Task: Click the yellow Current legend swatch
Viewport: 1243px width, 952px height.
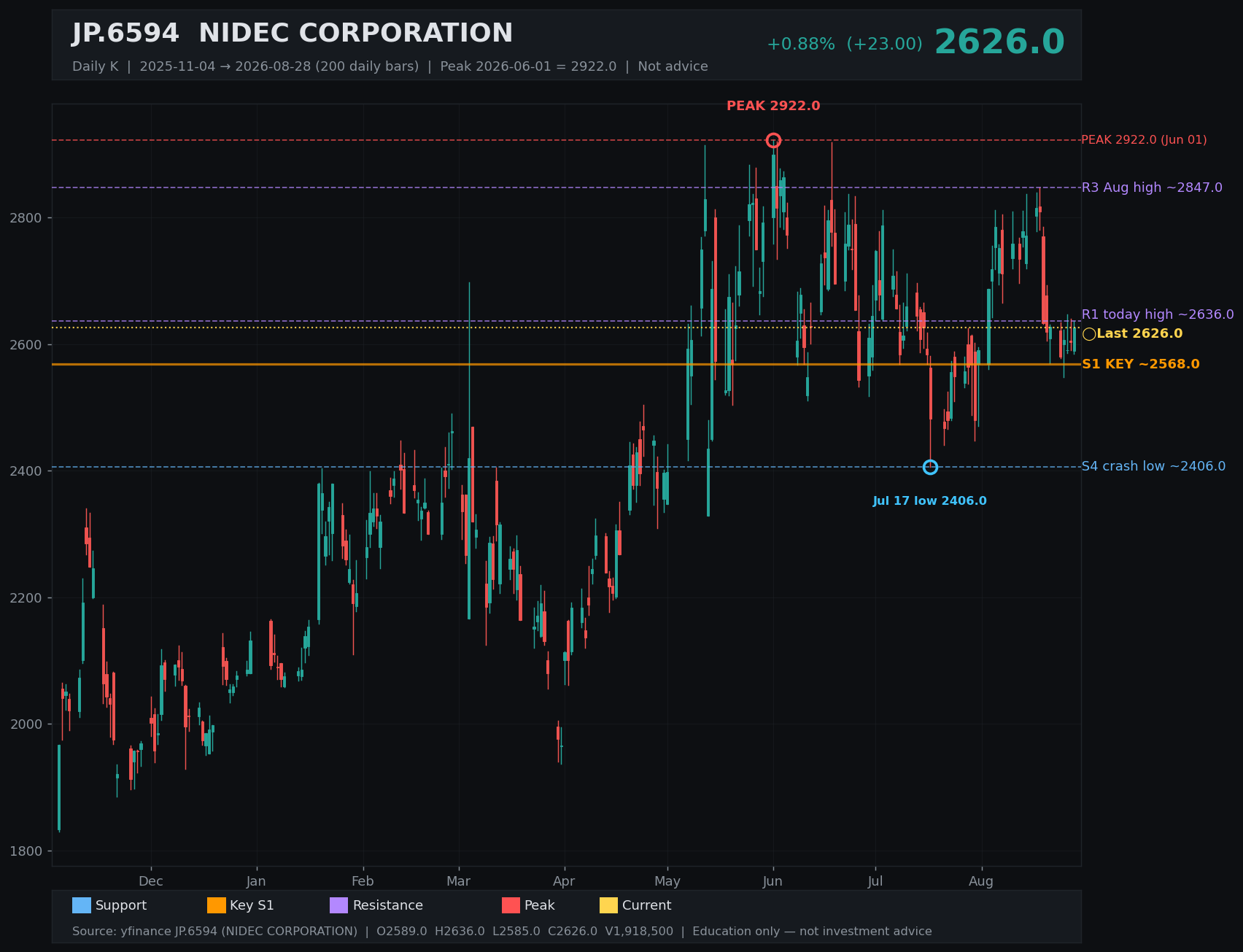Action: [x=608, y=905]
